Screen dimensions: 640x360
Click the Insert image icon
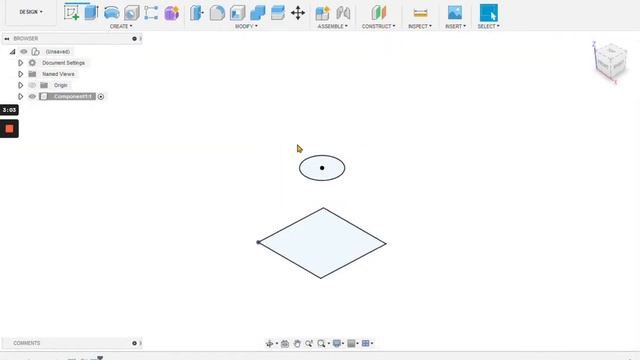(455, 13)
